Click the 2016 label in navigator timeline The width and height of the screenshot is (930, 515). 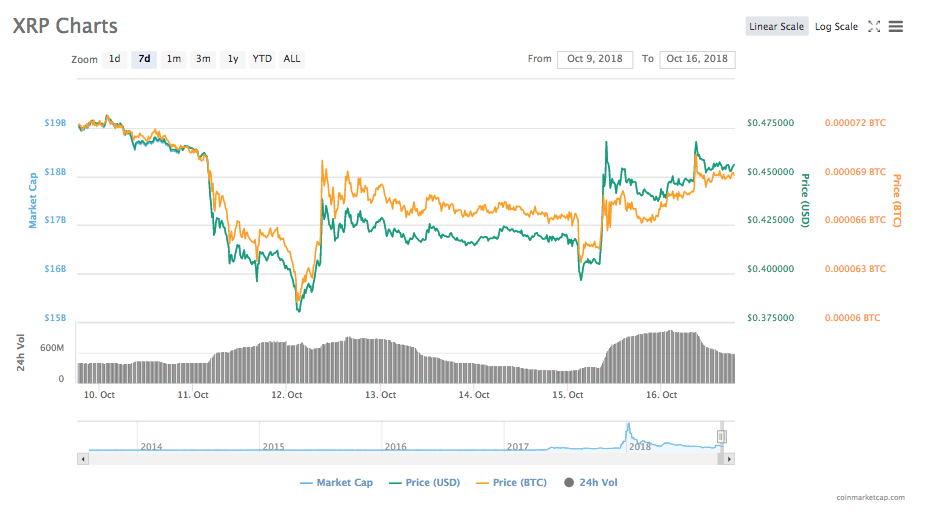tap(396, 446)
